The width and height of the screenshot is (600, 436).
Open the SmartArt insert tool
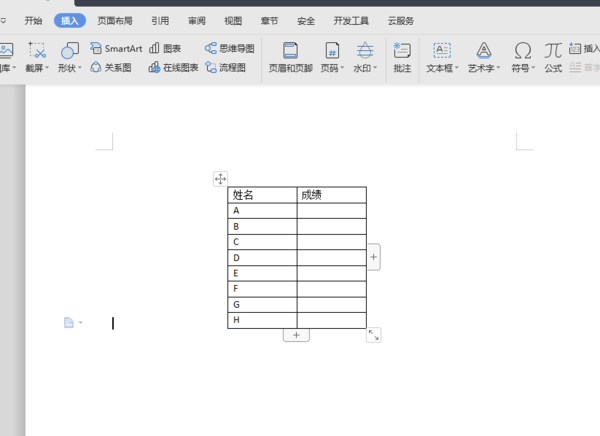point(116,49)
